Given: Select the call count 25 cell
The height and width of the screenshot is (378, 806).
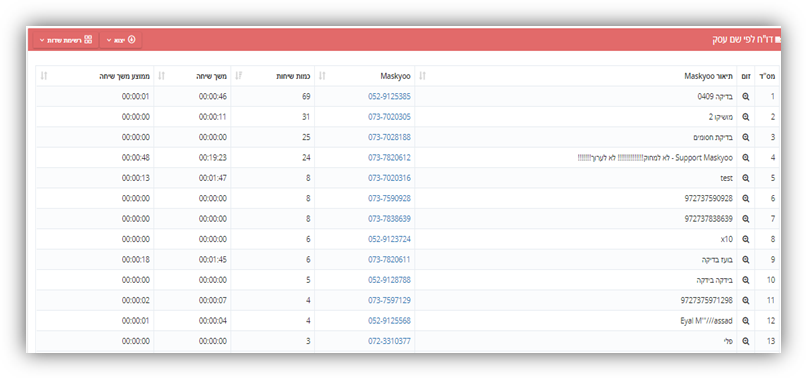Looking at the screenshot, I should pyautogui.click(x=272, y=137).
